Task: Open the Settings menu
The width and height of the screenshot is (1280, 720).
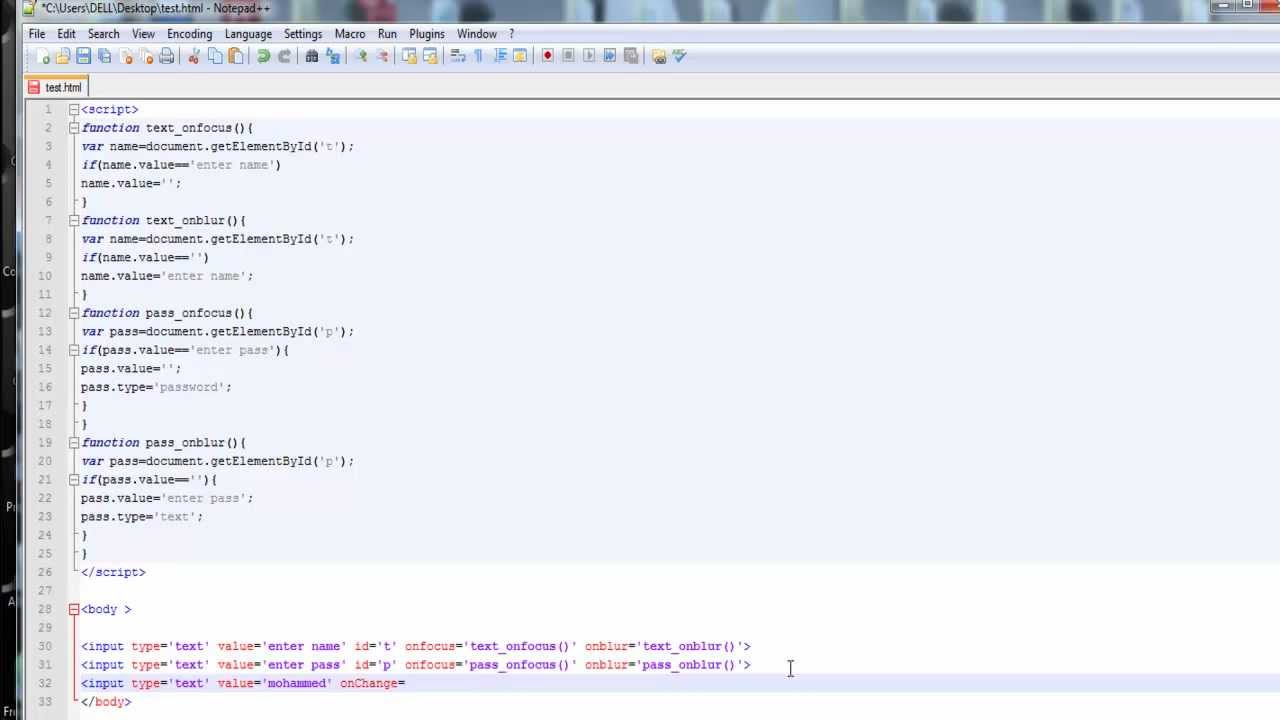Action: (303, 34)
